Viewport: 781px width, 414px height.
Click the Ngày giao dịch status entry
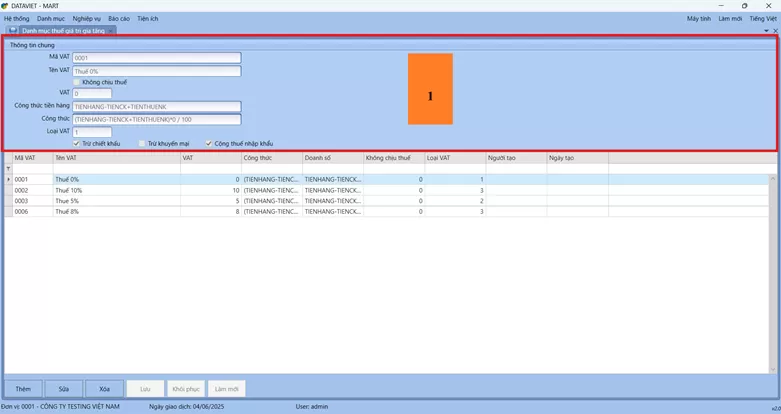tap(187, 407)
